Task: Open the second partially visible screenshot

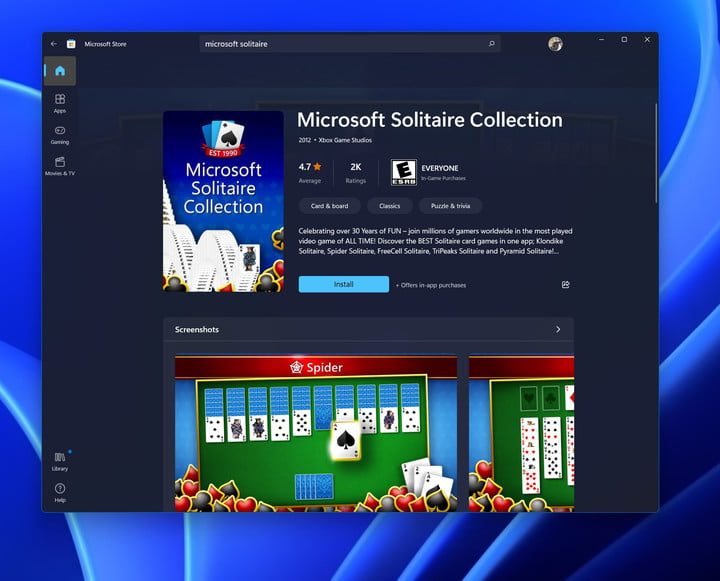Action: tap(521, 433)
